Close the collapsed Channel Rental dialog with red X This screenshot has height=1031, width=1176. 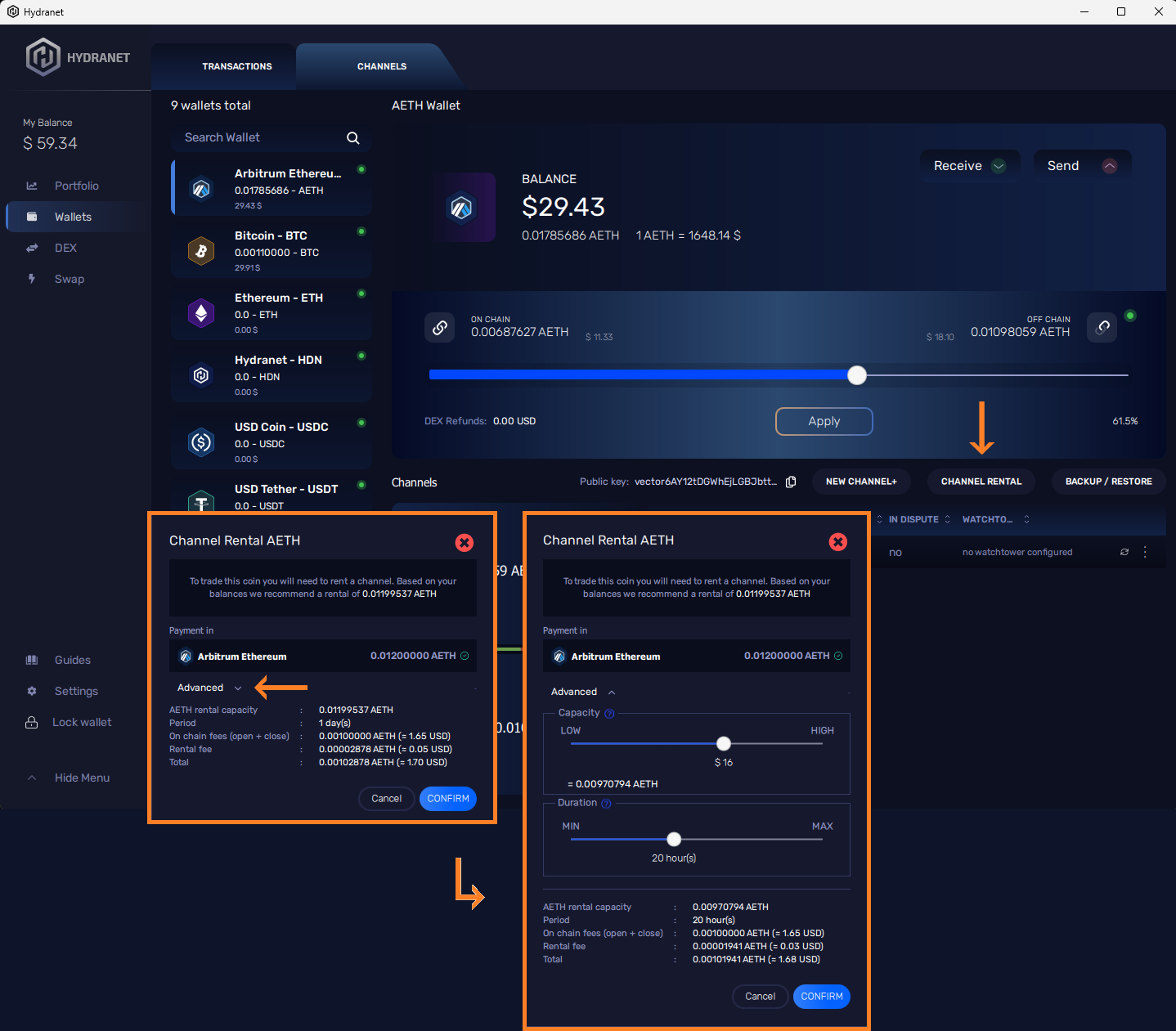(465, 543)
